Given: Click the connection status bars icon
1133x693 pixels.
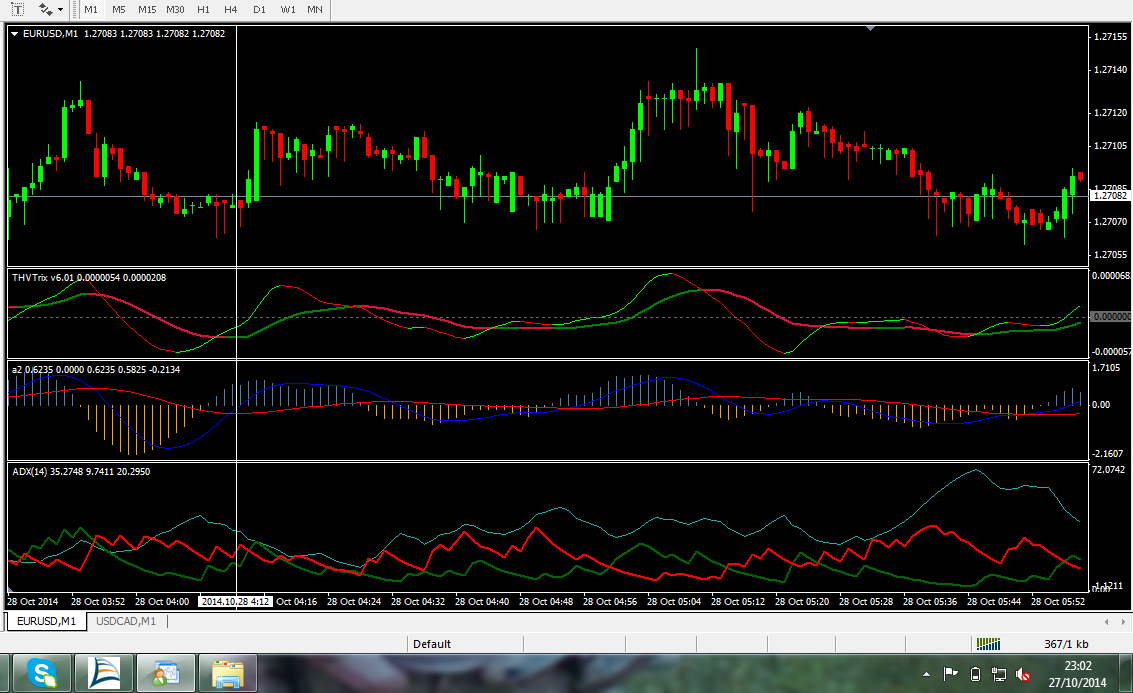Looking at the screenshot, I should point(988,644).
